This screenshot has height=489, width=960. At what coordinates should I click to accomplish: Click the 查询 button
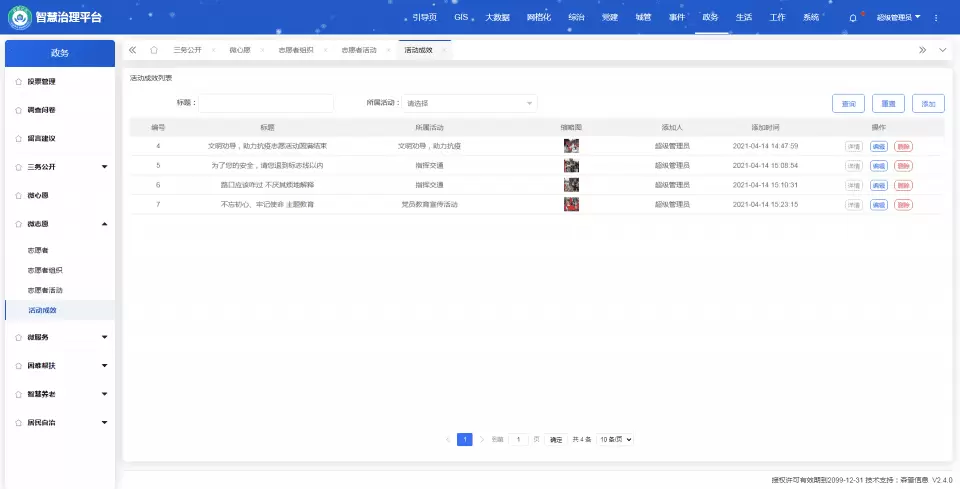[x=848, y=103]
